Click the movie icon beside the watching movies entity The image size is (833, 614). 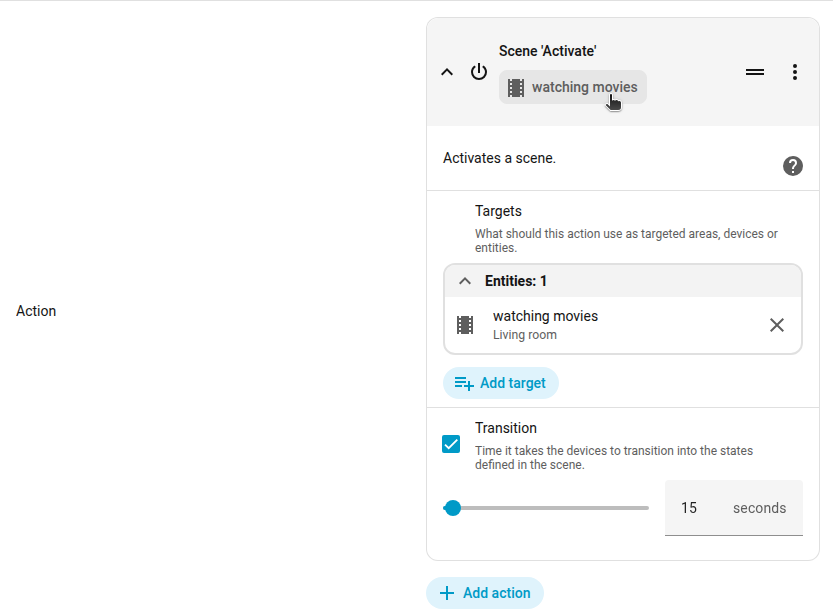[x=464, y=324]
